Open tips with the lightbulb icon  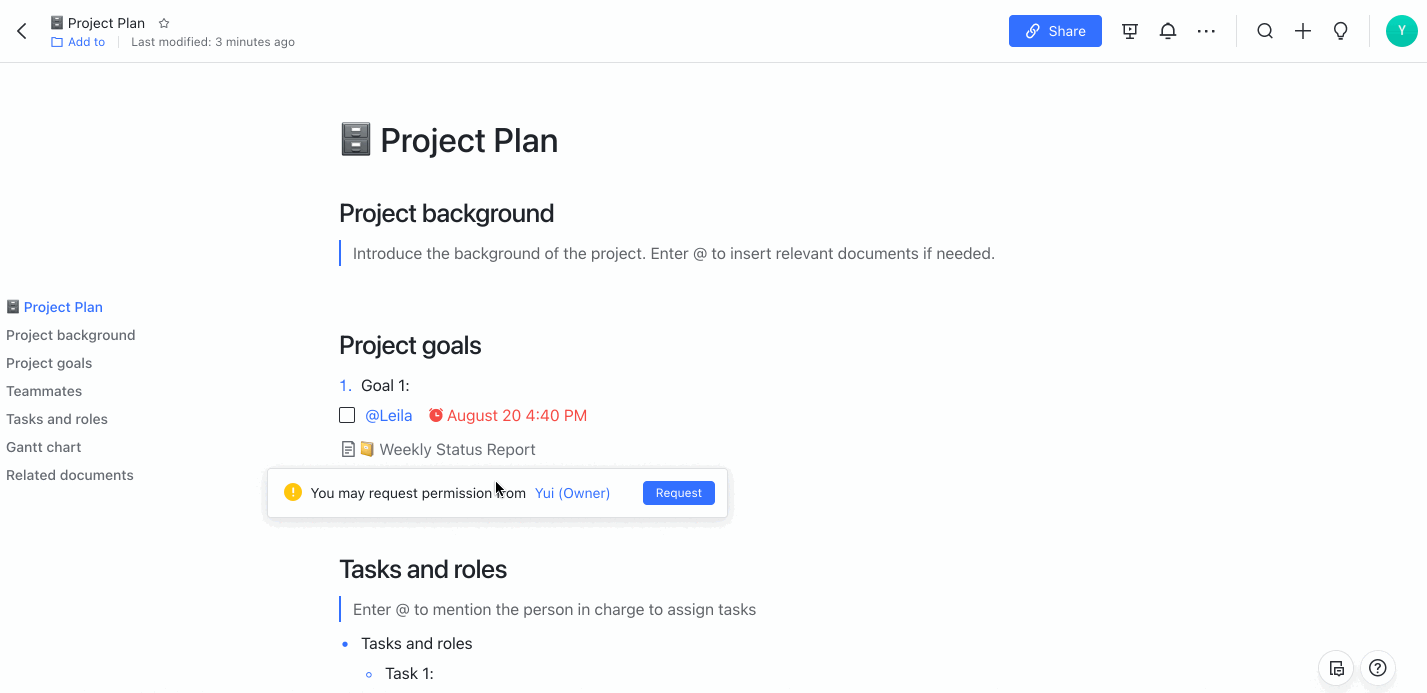(x=1340, y=31)
